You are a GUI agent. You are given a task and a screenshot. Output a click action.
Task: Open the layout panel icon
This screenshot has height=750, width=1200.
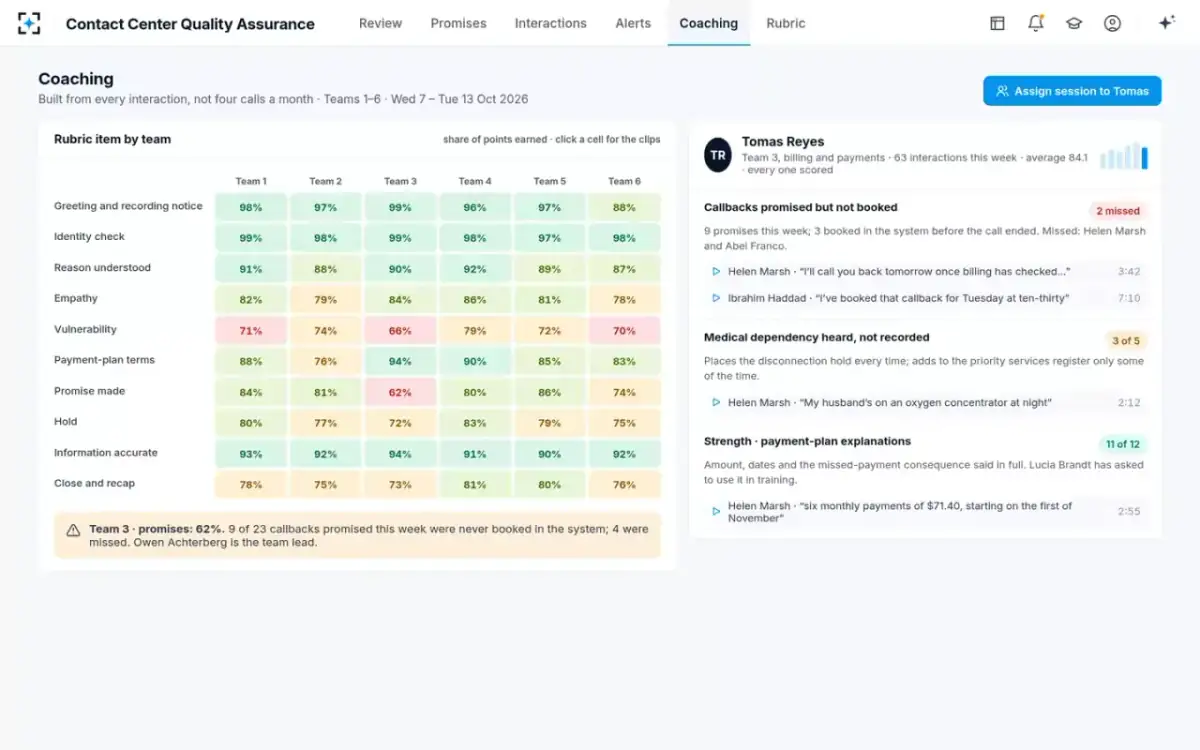pyautogui.click(x=997, y=23)
